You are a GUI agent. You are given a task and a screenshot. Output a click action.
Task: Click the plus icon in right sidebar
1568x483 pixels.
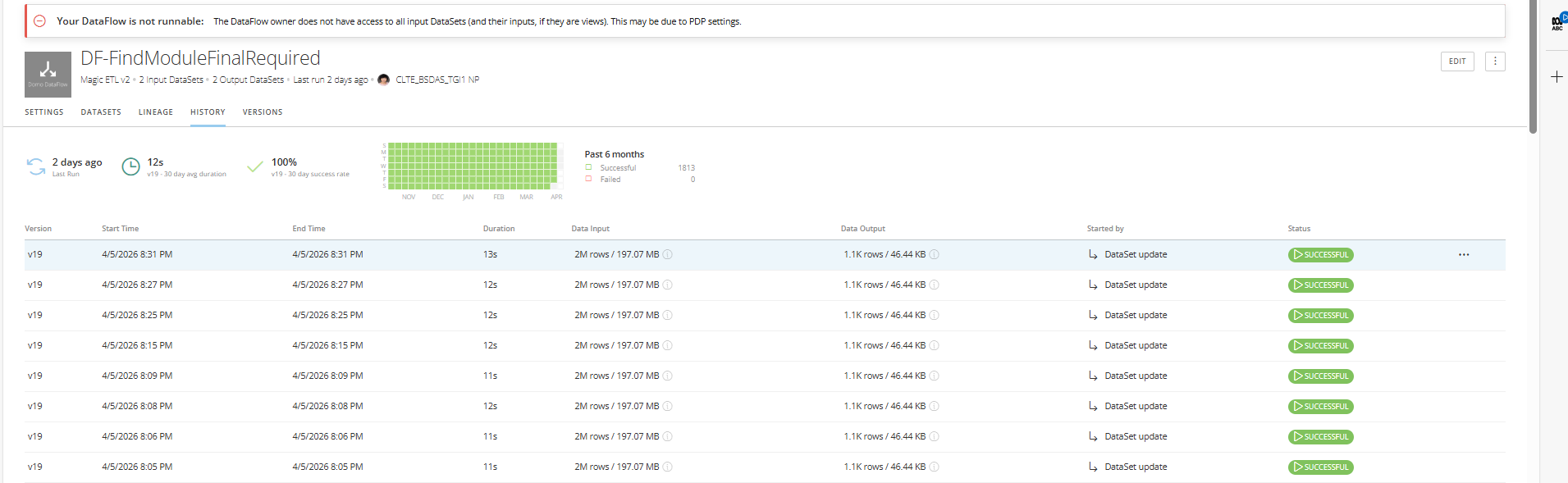coord(1557,76)
